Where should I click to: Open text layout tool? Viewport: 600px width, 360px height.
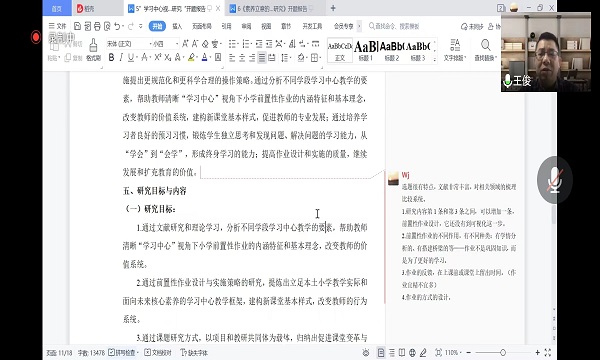[x=455, y=50]
